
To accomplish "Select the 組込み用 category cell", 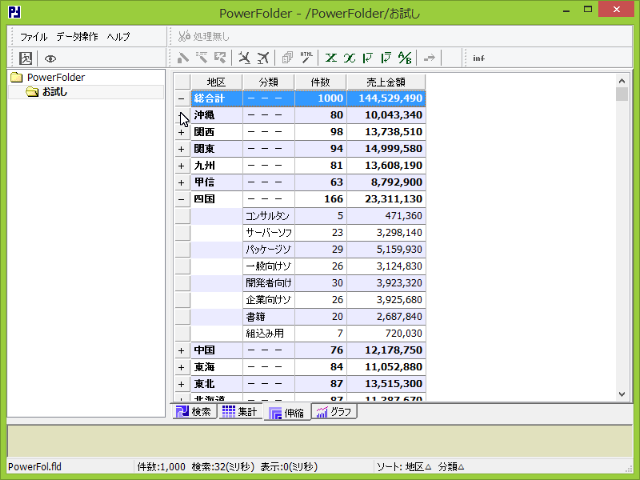I will [x=268, y=333].
